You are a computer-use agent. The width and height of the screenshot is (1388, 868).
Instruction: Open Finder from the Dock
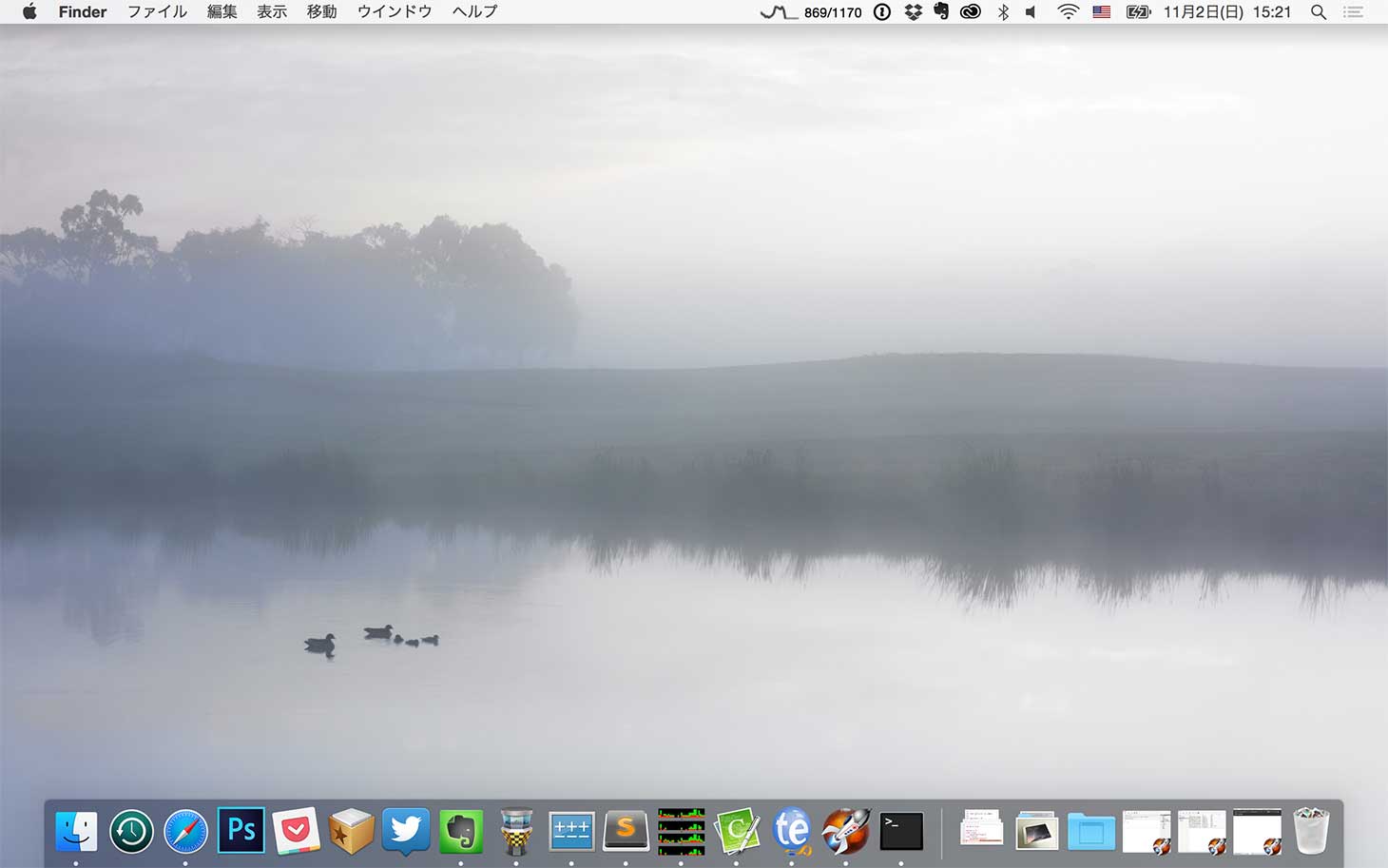coord(76,832)
